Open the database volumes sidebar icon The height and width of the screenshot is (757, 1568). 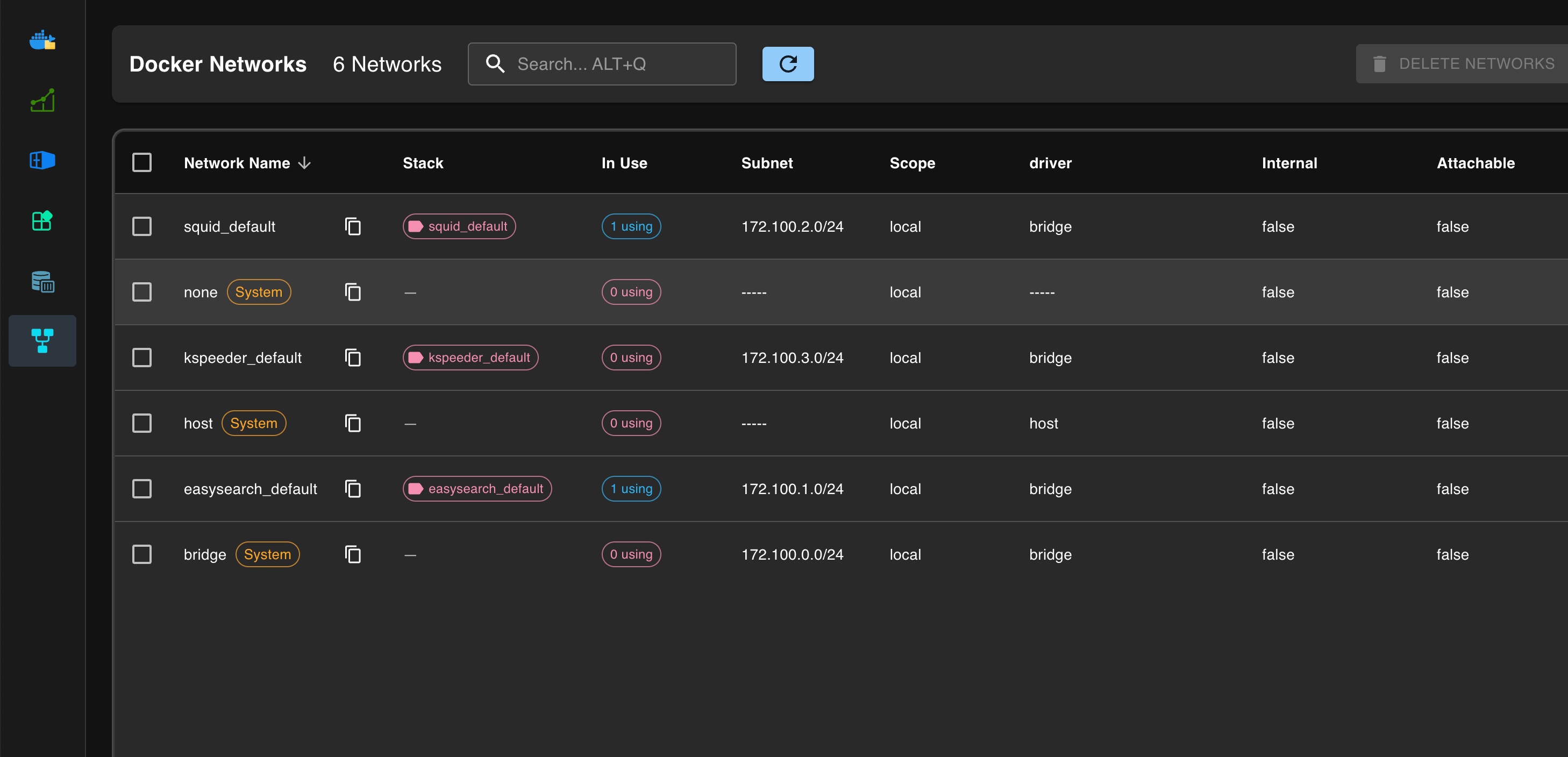tap(42, 281)
